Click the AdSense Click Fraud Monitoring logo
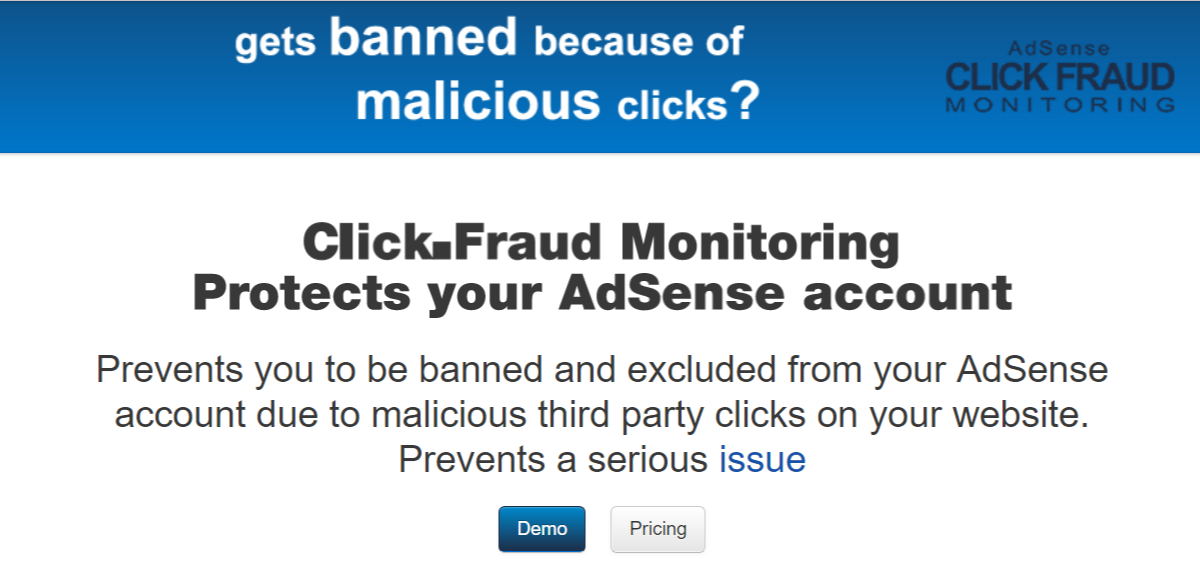 coord(1060,76)
